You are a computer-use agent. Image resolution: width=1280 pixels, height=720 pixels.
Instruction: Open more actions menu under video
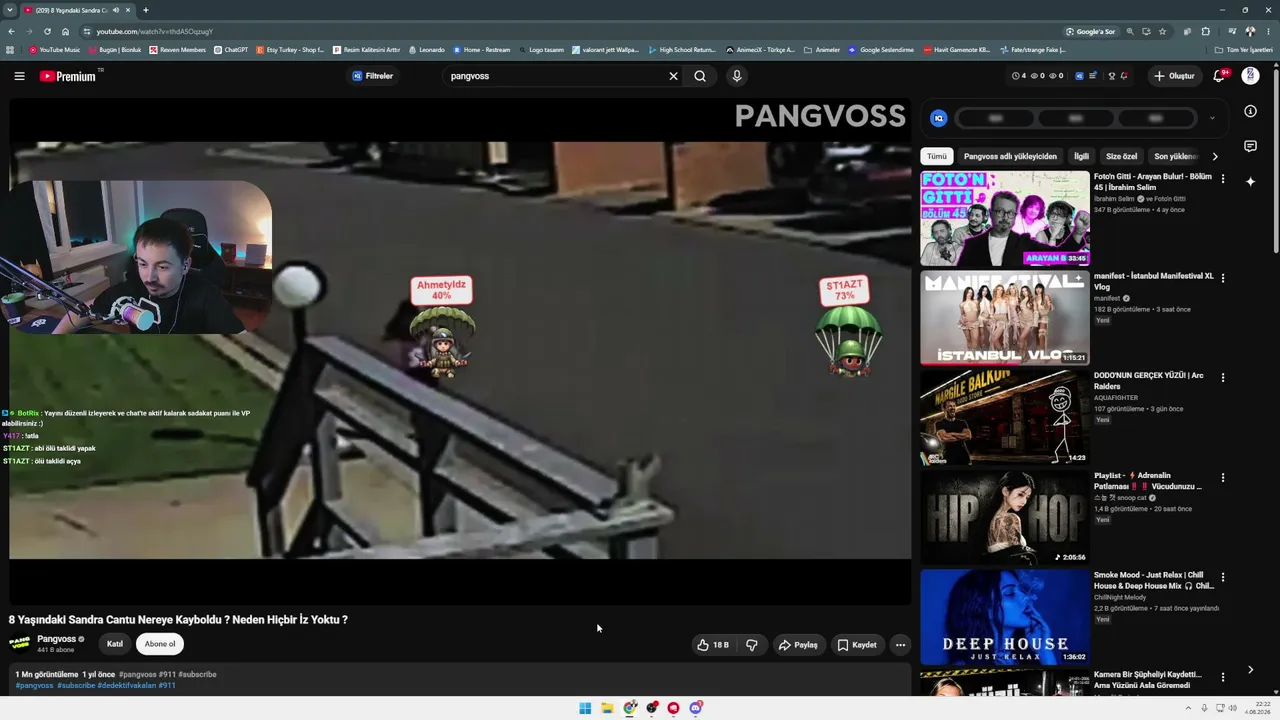point(900,645)
